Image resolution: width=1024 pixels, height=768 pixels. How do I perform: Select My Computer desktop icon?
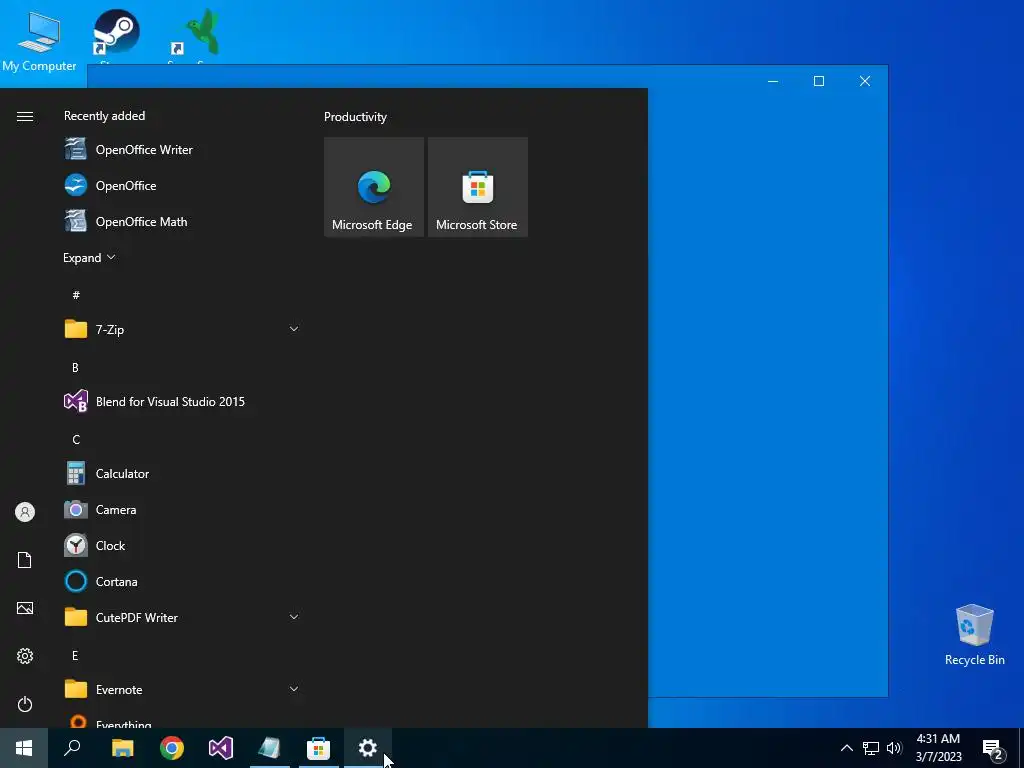(39, 40)
